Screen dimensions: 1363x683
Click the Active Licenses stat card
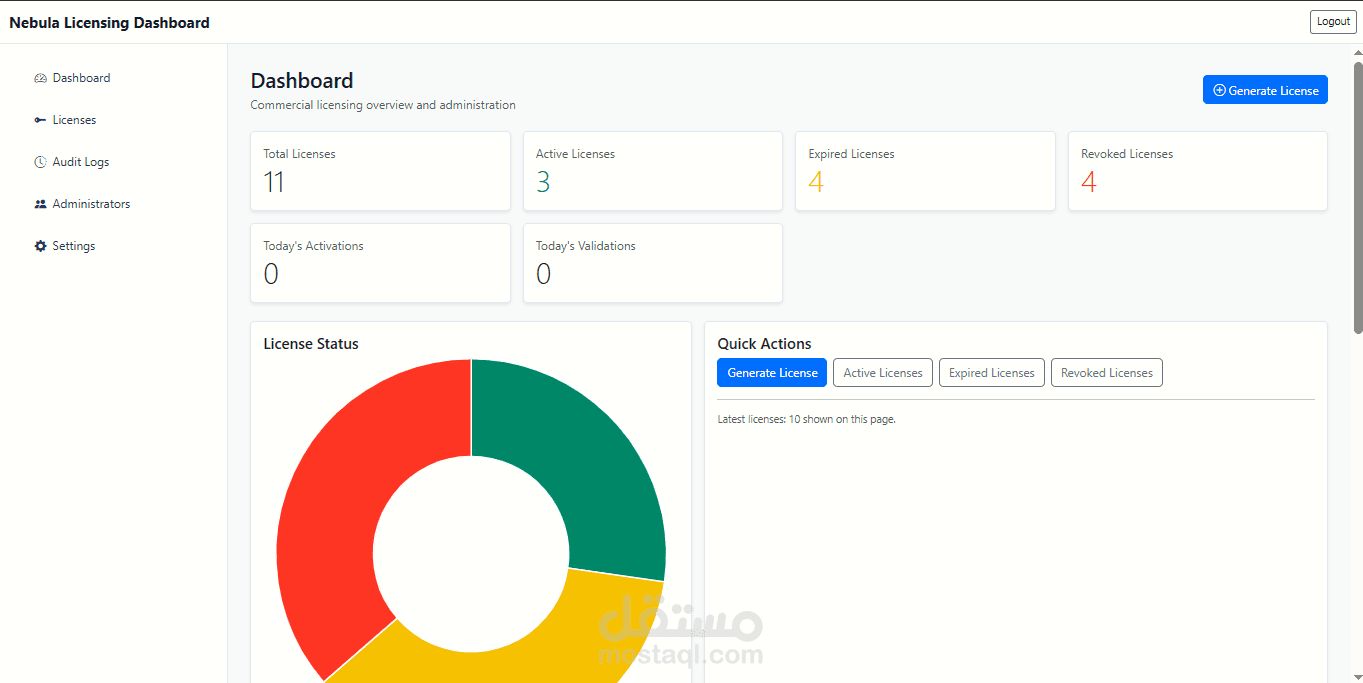tap(653, 171)
